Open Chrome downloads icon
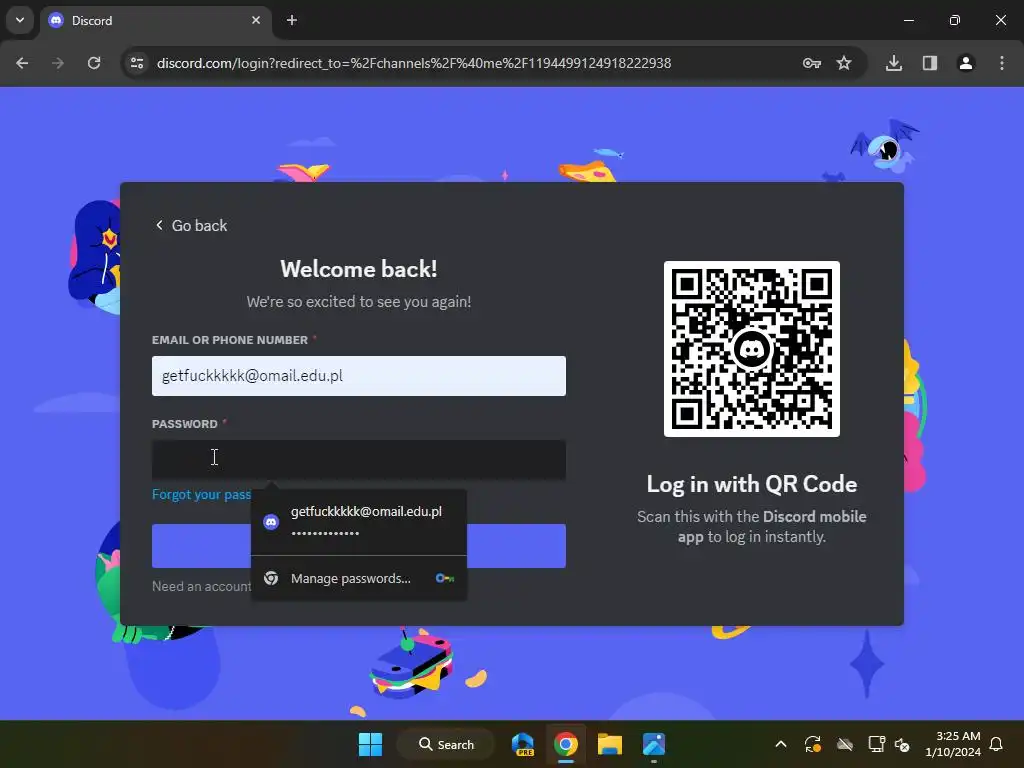The width and height of the screenshot is (1024, 768). [894, 63]
